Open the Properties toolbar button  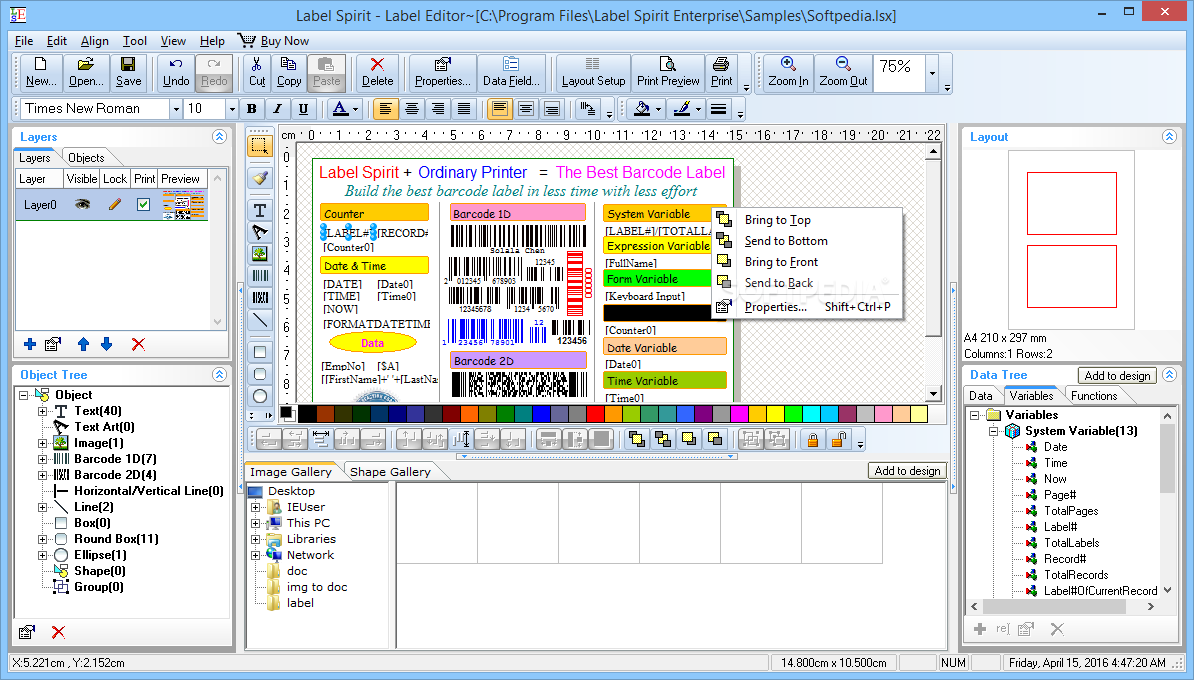tap(442, 72)
